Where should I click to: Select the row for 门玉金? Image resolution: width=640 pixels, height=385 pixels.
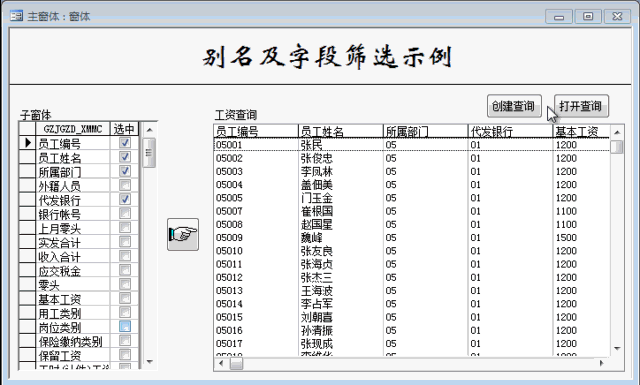pyautogui.click(x=412, y=198)
